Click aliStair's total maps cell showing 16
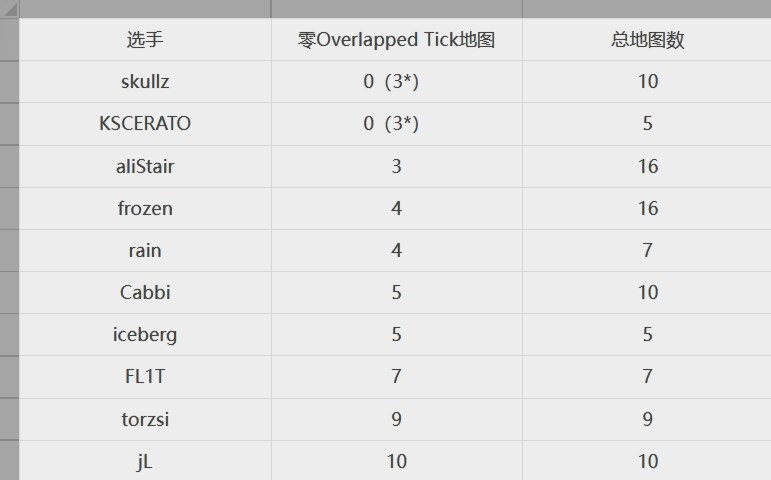This screenshot has height=480, width=771. 647,166
